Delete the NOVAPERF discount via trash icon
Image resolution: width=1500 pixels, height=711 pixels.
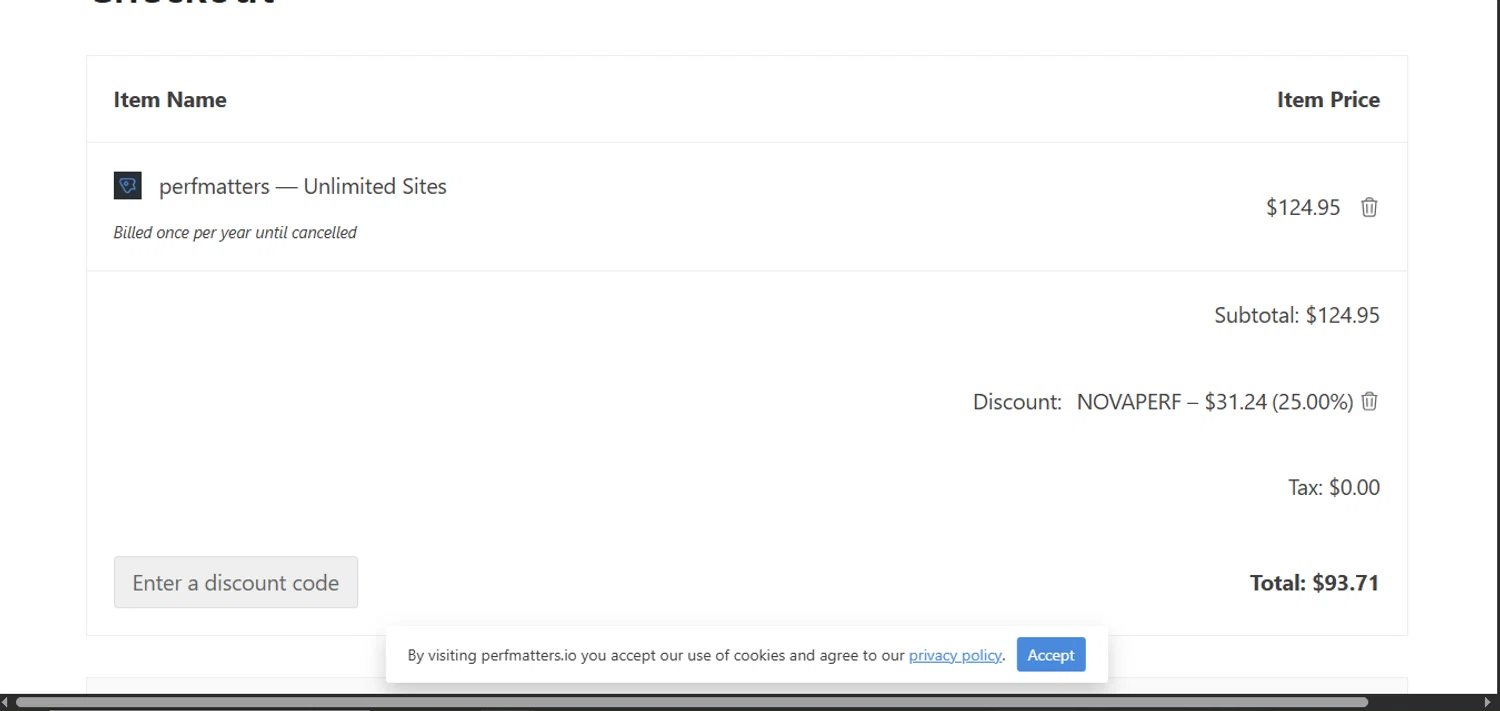pyautogui.click(x=1370, y=401)
